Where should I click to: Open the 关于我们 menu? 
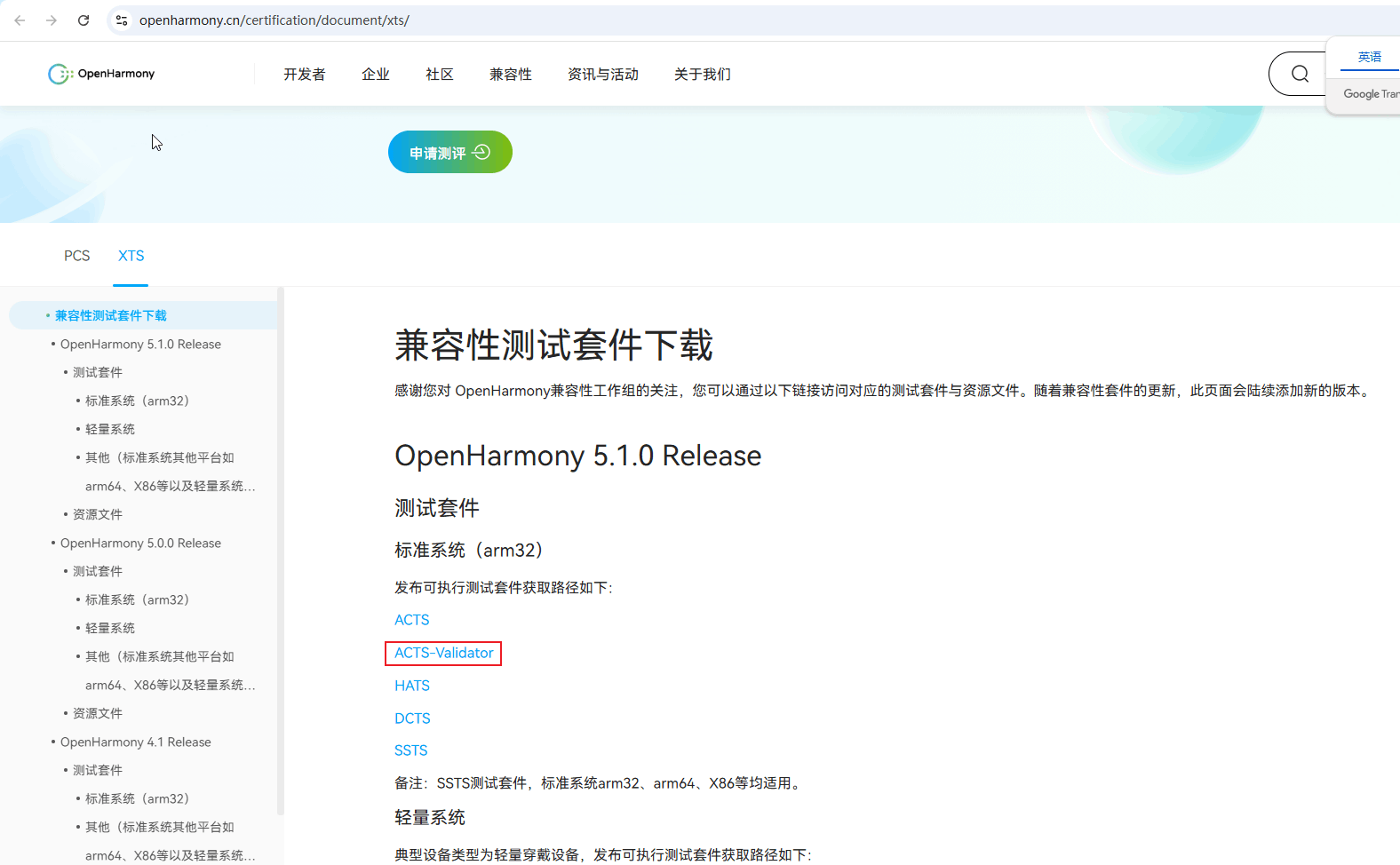click(703, 75)
